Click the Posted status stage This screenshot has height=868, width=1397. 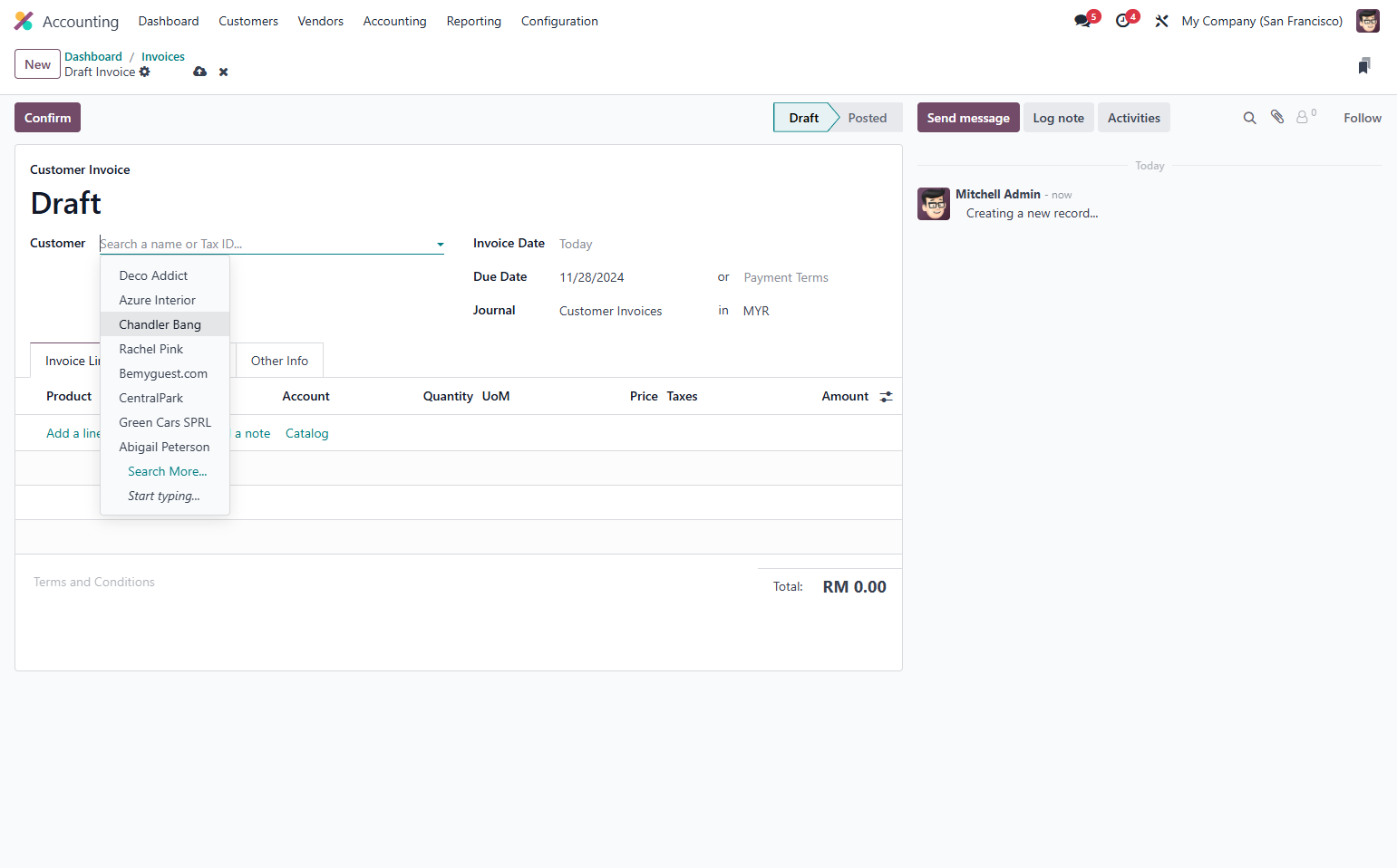[x=868, y=118]
